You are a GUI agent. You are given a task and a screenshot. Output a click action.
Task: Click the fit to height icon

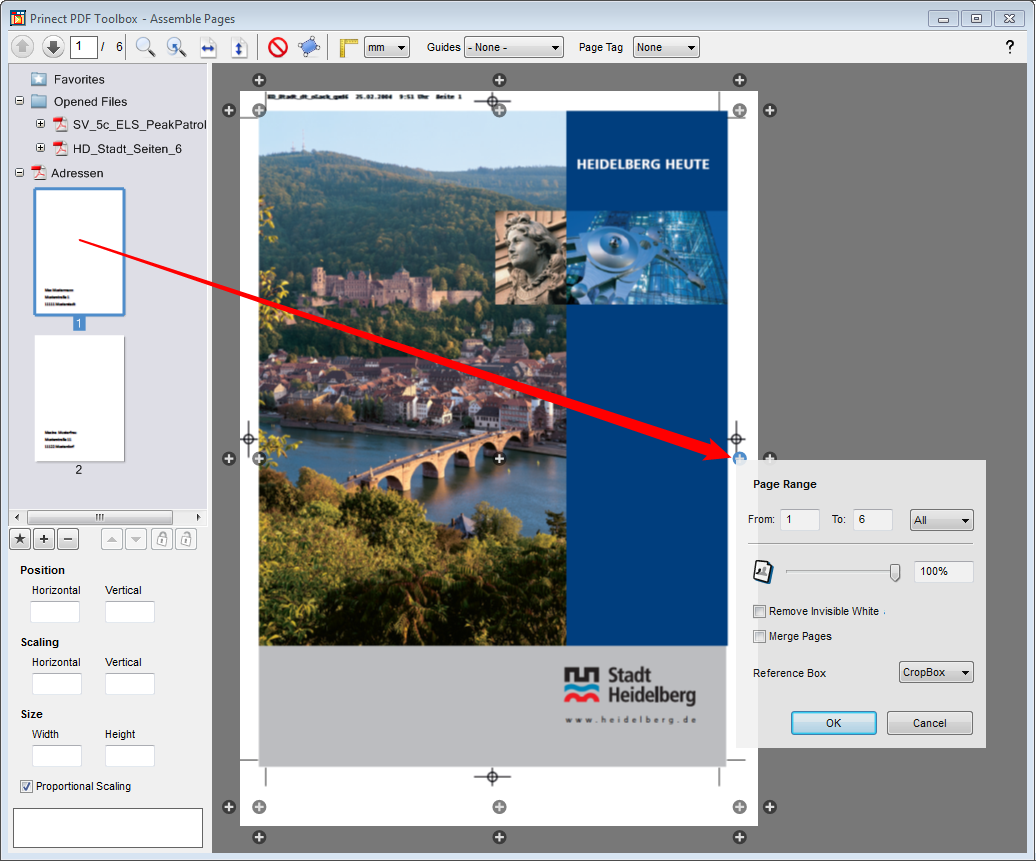click(x=239, y=47)
